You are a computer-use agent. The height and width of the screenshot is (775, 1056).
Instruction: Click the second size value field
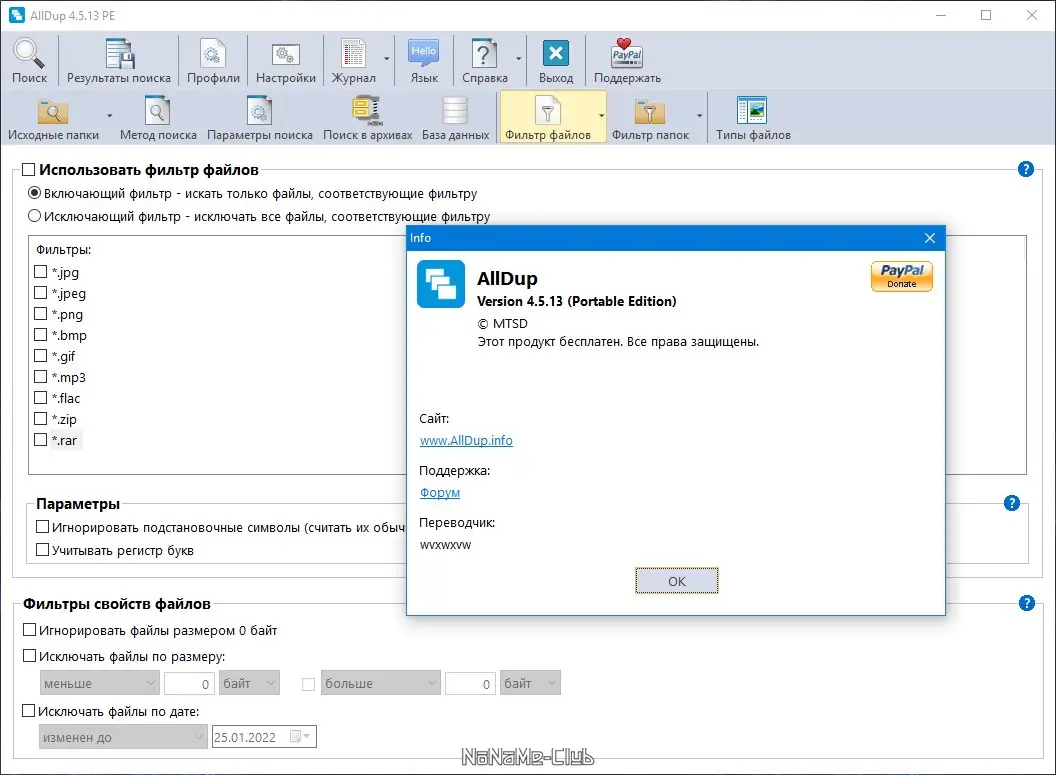[470, 683]
